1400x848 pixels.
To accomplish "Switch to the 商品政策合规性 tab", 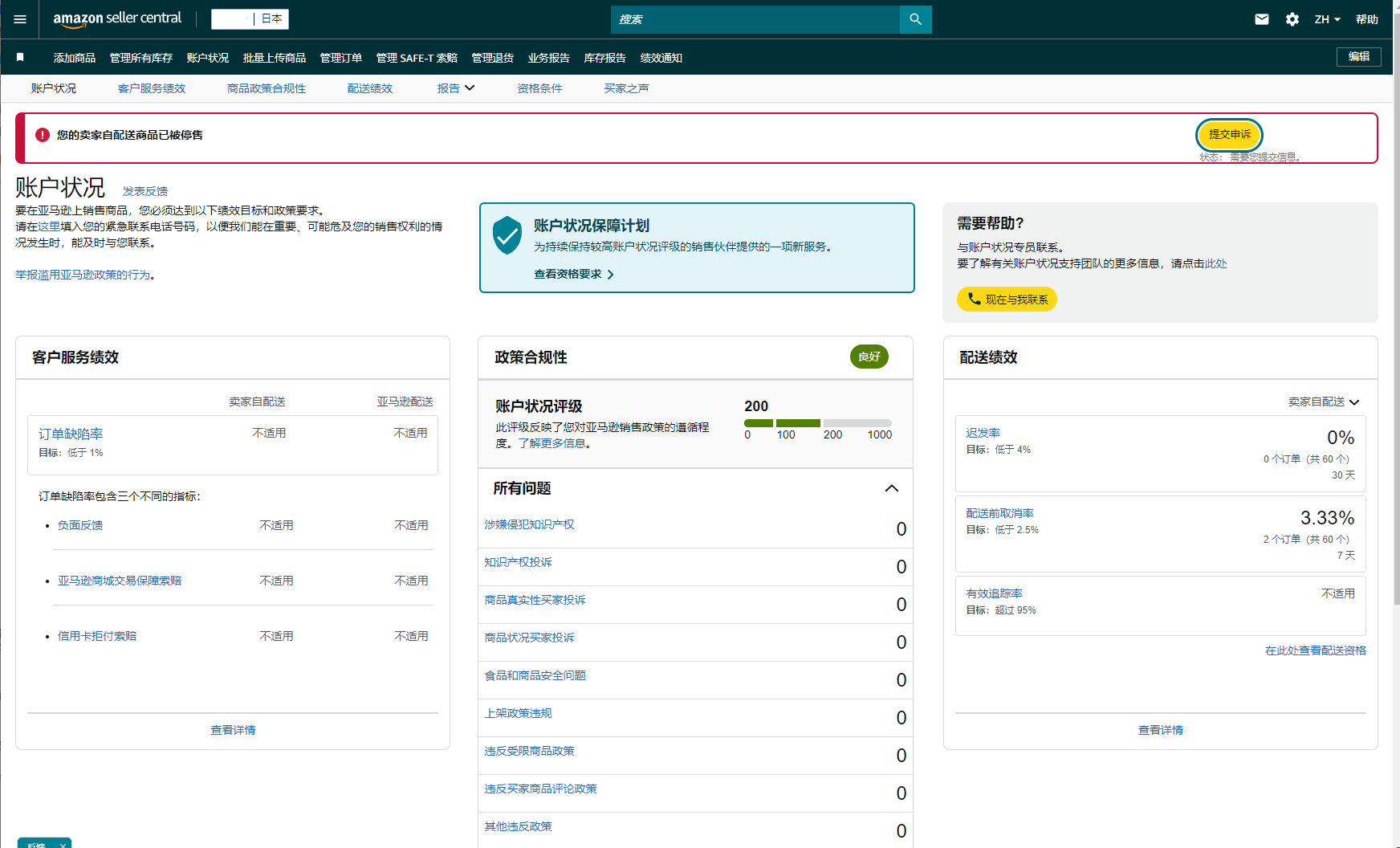I will coord(267,88).
